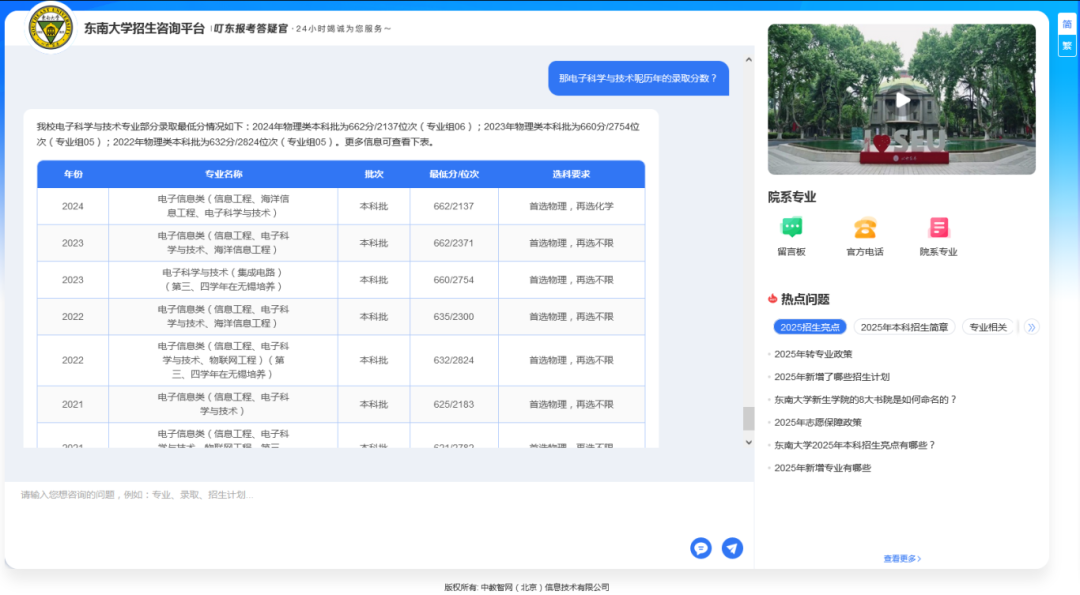Viewport: 1080px width, 595px height.
Task: Open the 留言板 message board icon
Action: 791,227
